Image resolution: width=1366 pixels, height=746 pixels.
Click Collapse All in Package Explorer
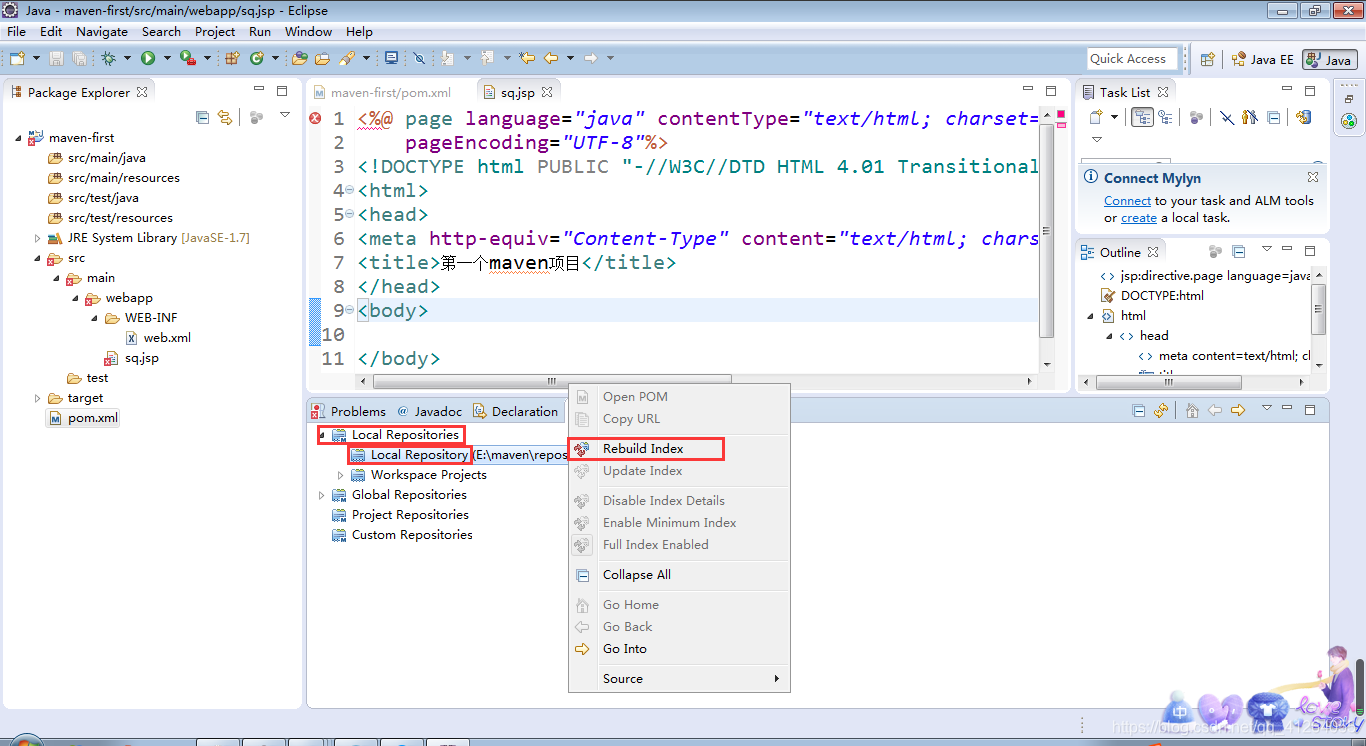[202, 117]
